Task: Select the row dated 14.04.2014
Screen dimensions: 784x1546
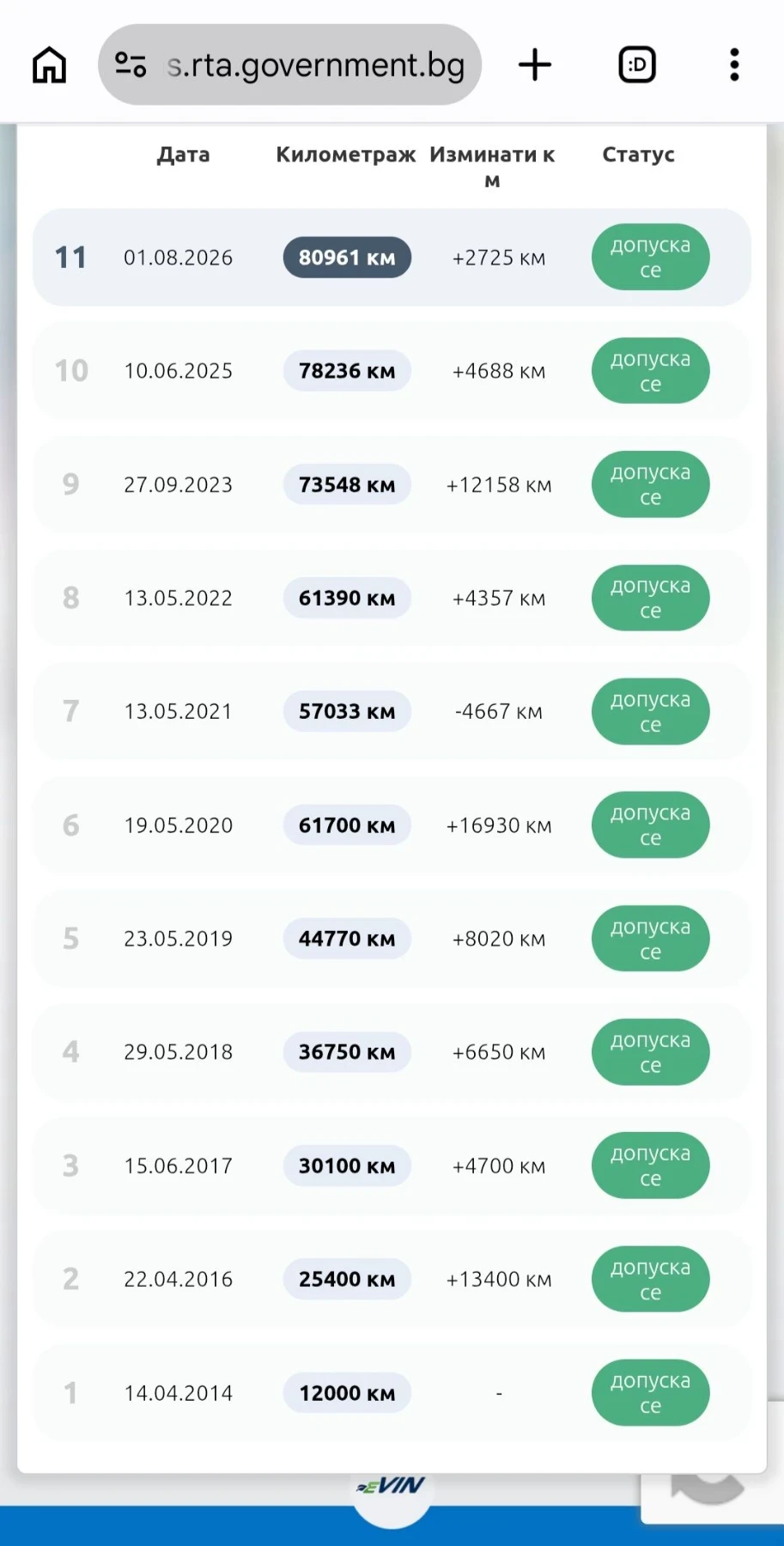Action: coord(392,1393)
